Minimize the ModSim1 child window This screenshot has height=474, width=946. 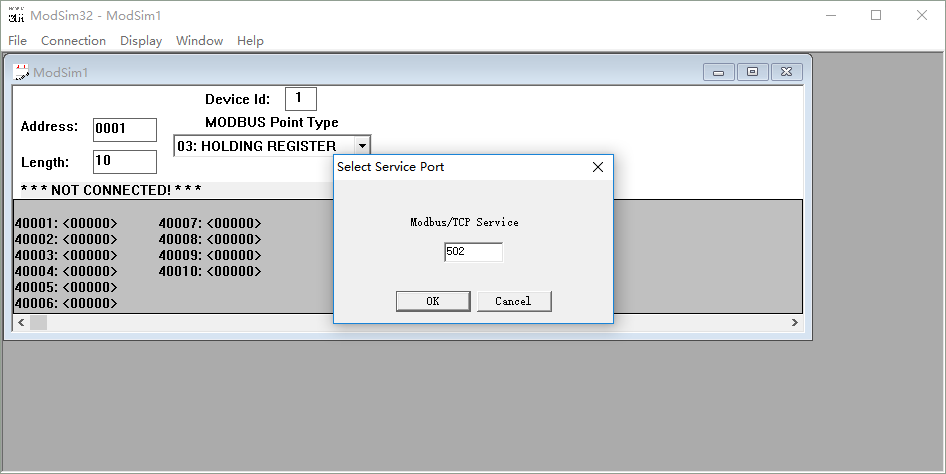718,72
